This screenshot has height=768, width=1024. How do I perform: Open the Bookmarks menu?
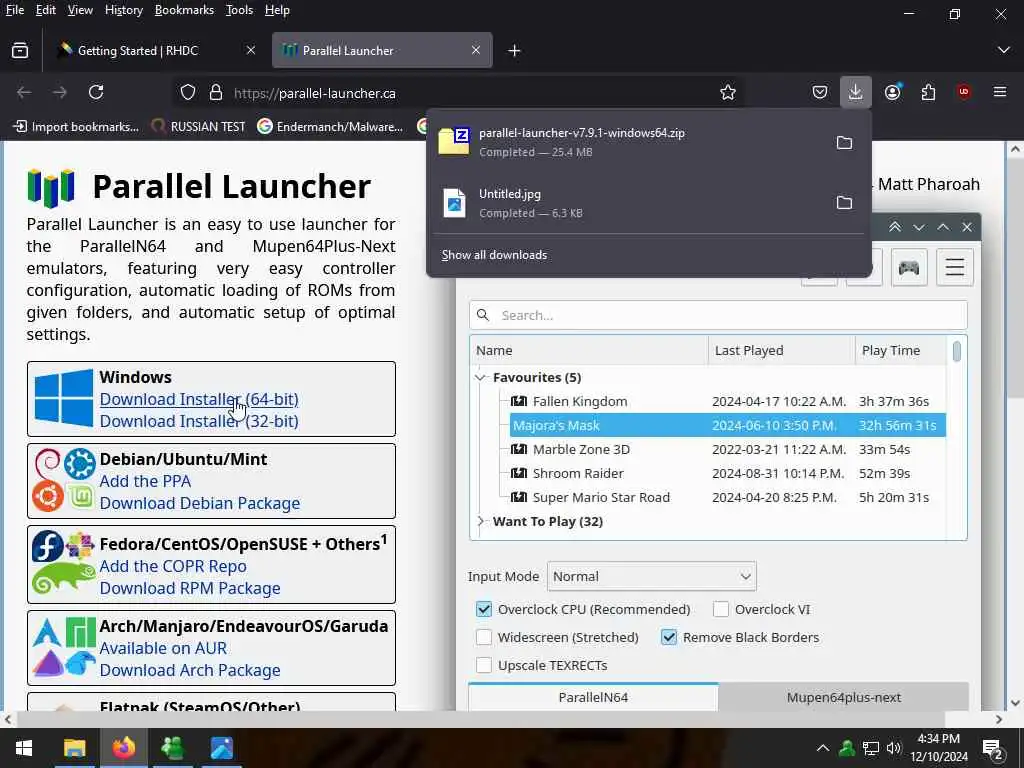184,10
